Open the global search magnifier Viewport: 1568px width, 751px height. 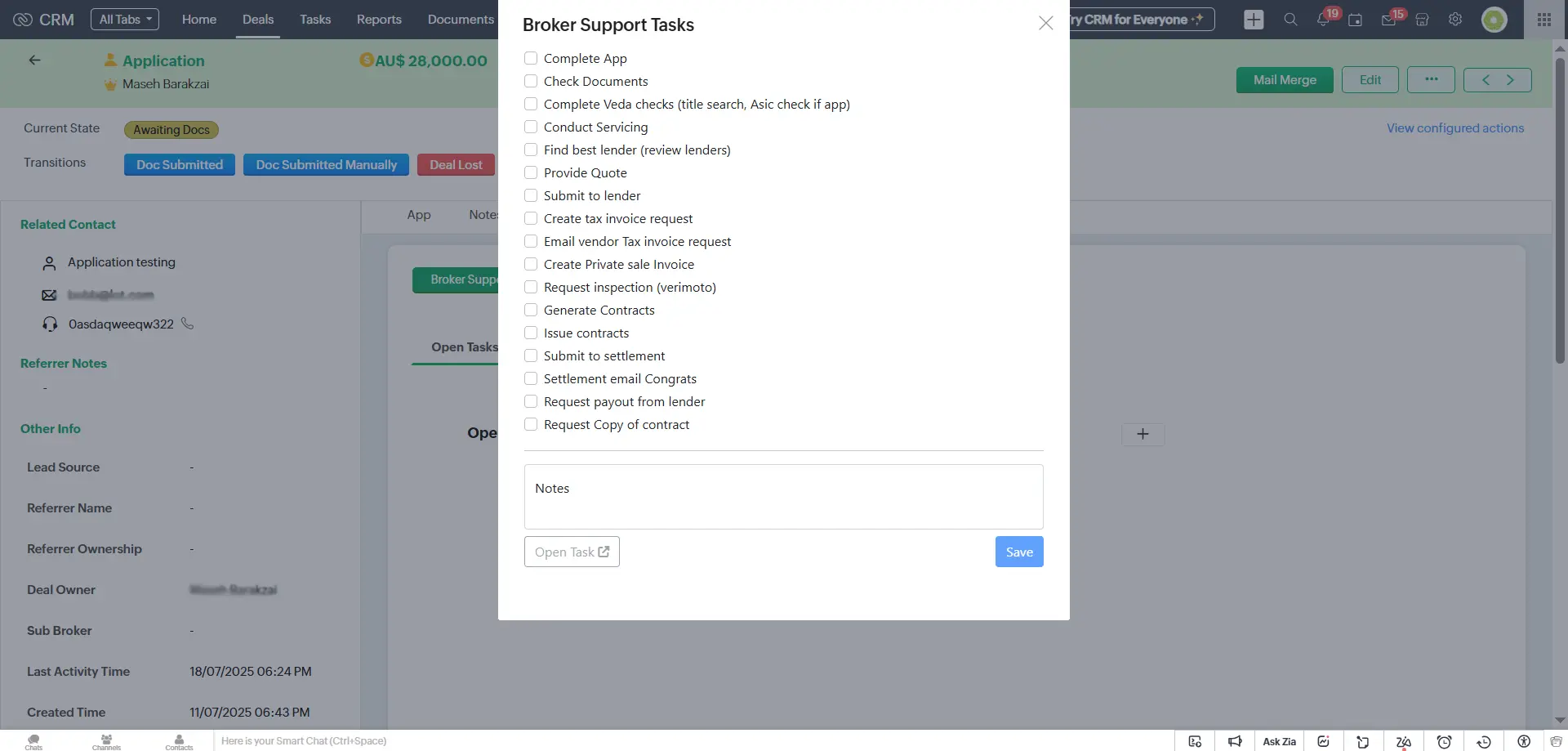click(x=1290, y=19)
